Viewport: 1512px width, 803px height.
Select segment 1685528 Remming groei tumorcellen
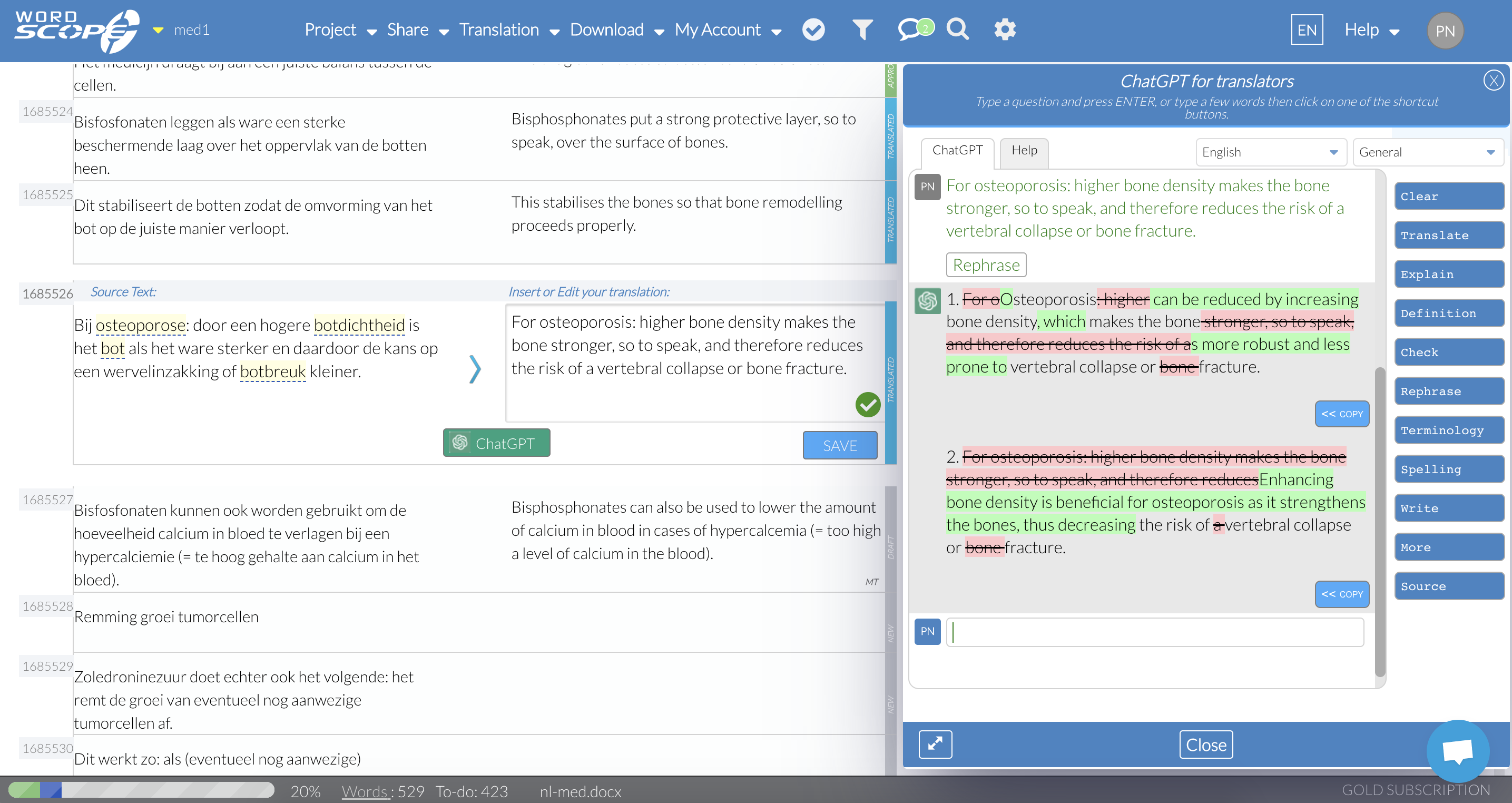(166, 617)
